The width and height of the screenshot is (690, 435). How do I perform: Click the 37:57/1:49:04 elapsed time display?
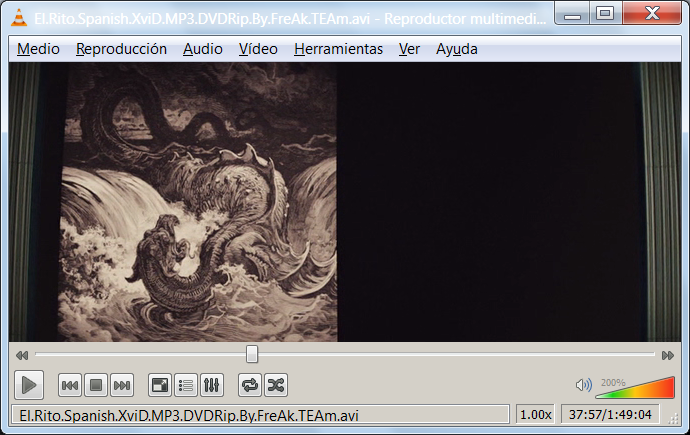point(610,415)
